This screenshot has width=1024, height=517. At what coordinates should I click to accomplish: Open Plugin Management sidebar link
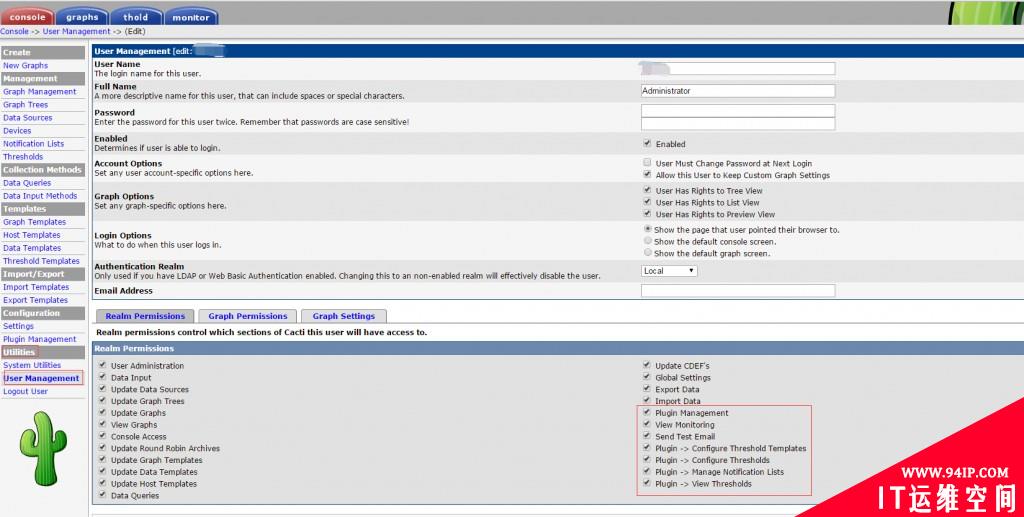pyautogui.click(x=40, y=339)
